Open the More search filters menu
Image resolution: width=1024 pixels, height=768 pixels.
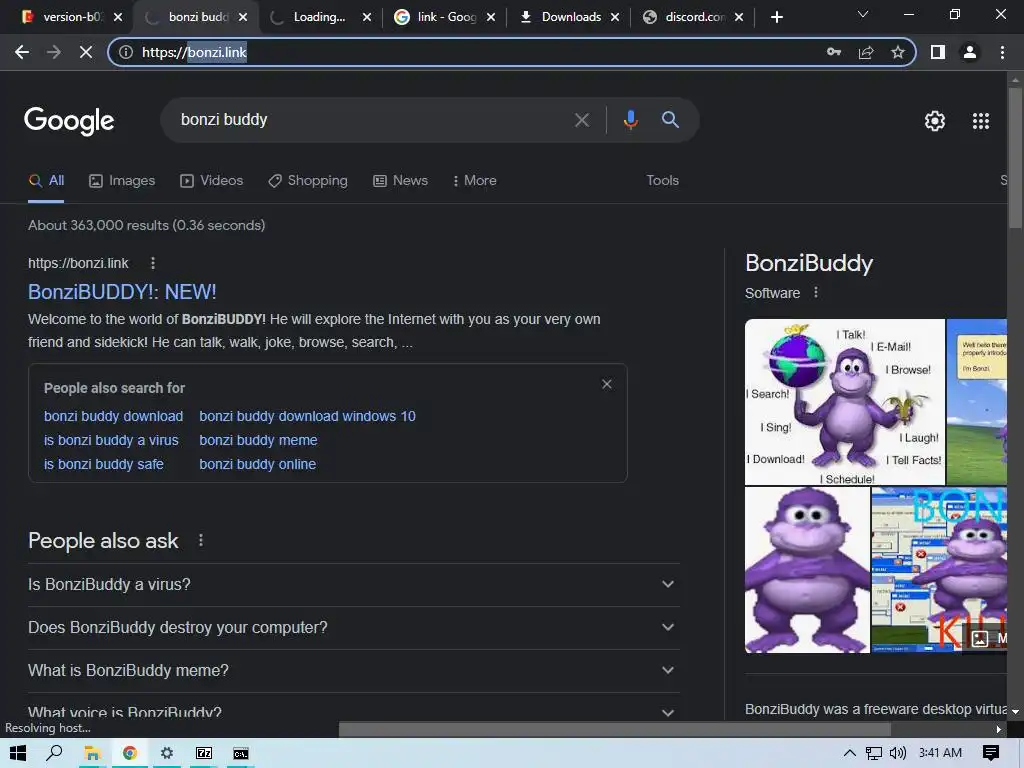pos(474,181)
